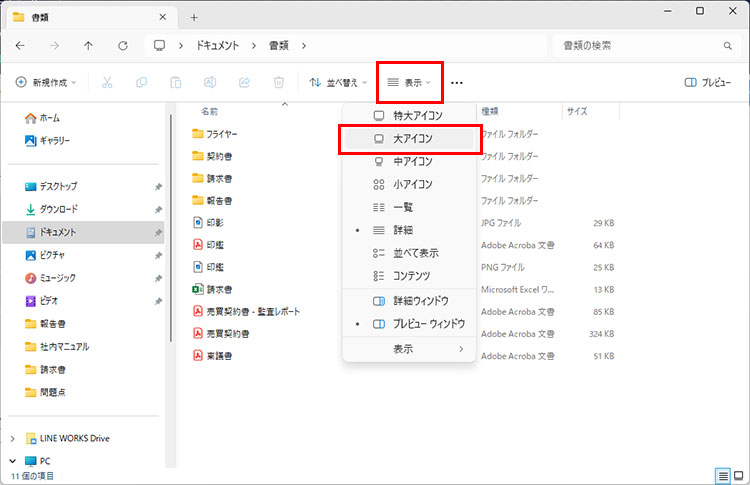Screen dimensions: 750x485
Task: Expand the LINE WORKS Drive tree node
Action: (x=13, y=438)
